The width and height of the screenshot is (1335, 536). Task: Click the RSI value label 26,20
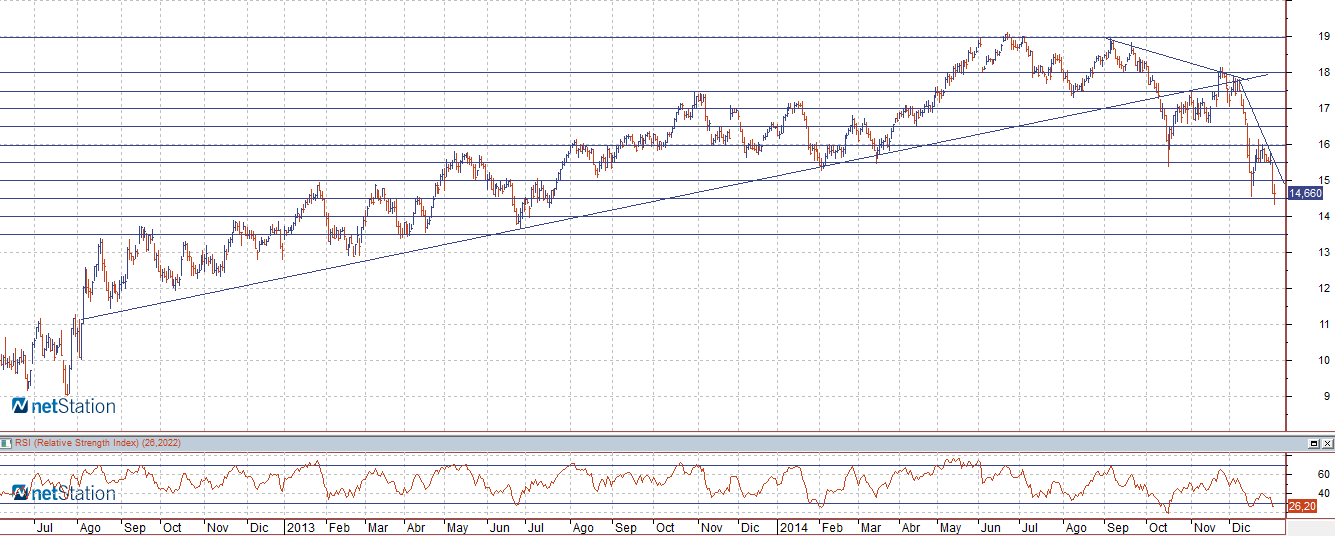[1303, 507]
